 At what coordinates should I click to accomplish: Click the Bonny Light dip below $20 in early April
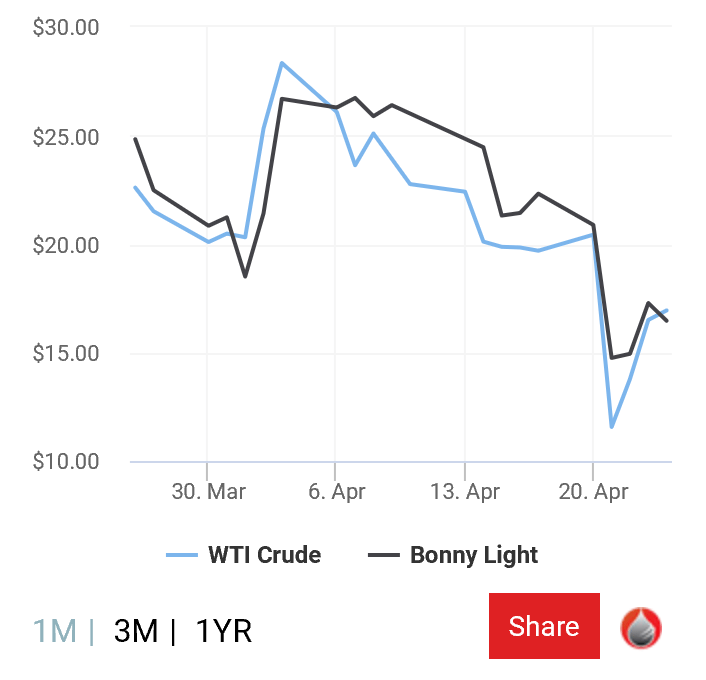point(245,277)
